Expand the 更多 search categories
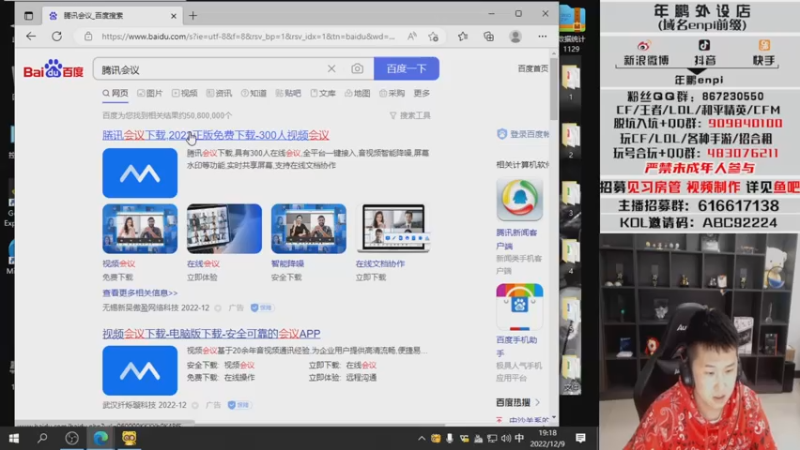Image resolution: width=800 pixels, height=450 pixels. [421, 93]
